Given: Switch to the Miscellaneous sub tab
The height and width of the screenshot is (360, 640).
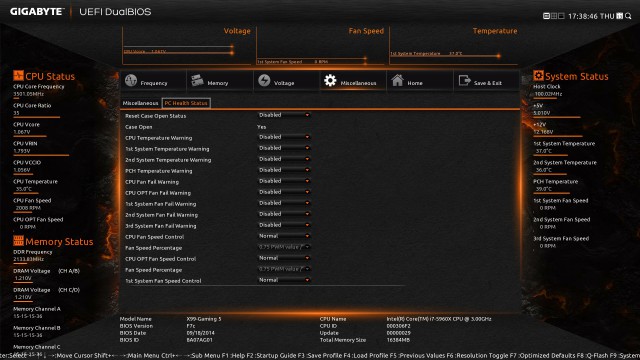Looking at the screenshot, I should point(140,103).
